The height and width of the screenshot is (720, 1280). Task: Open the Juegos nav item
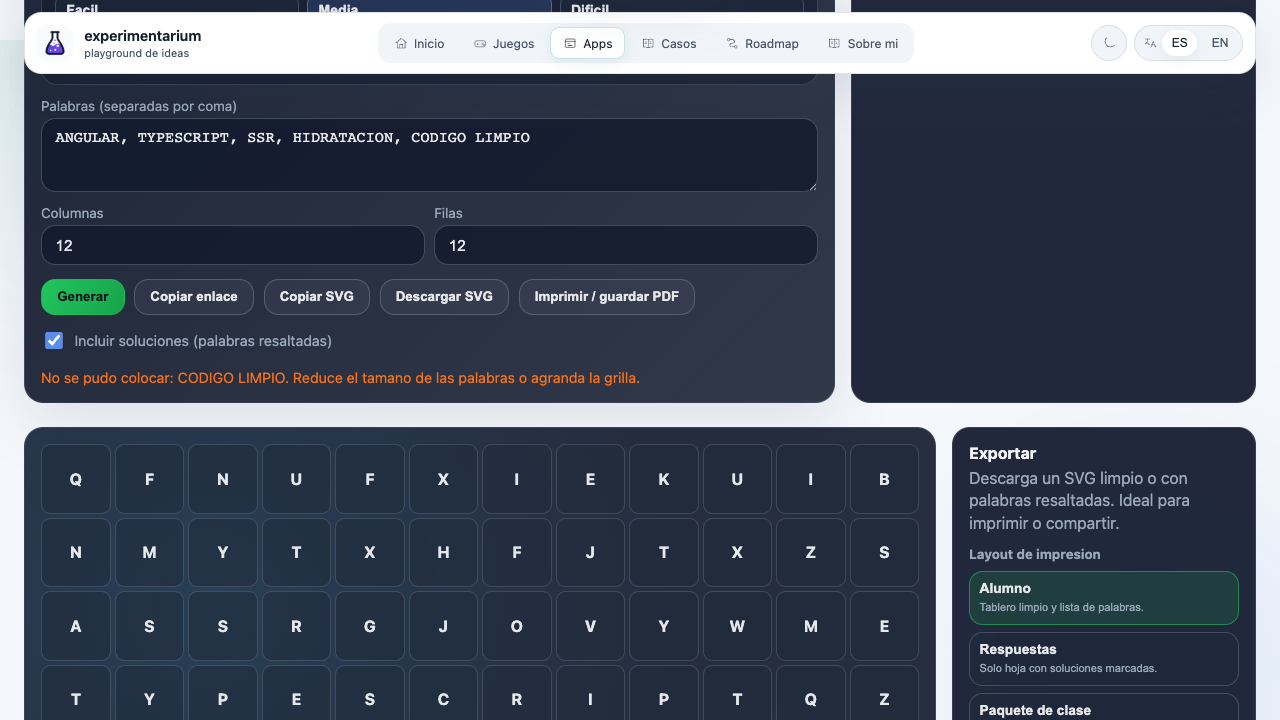(504, 43)
